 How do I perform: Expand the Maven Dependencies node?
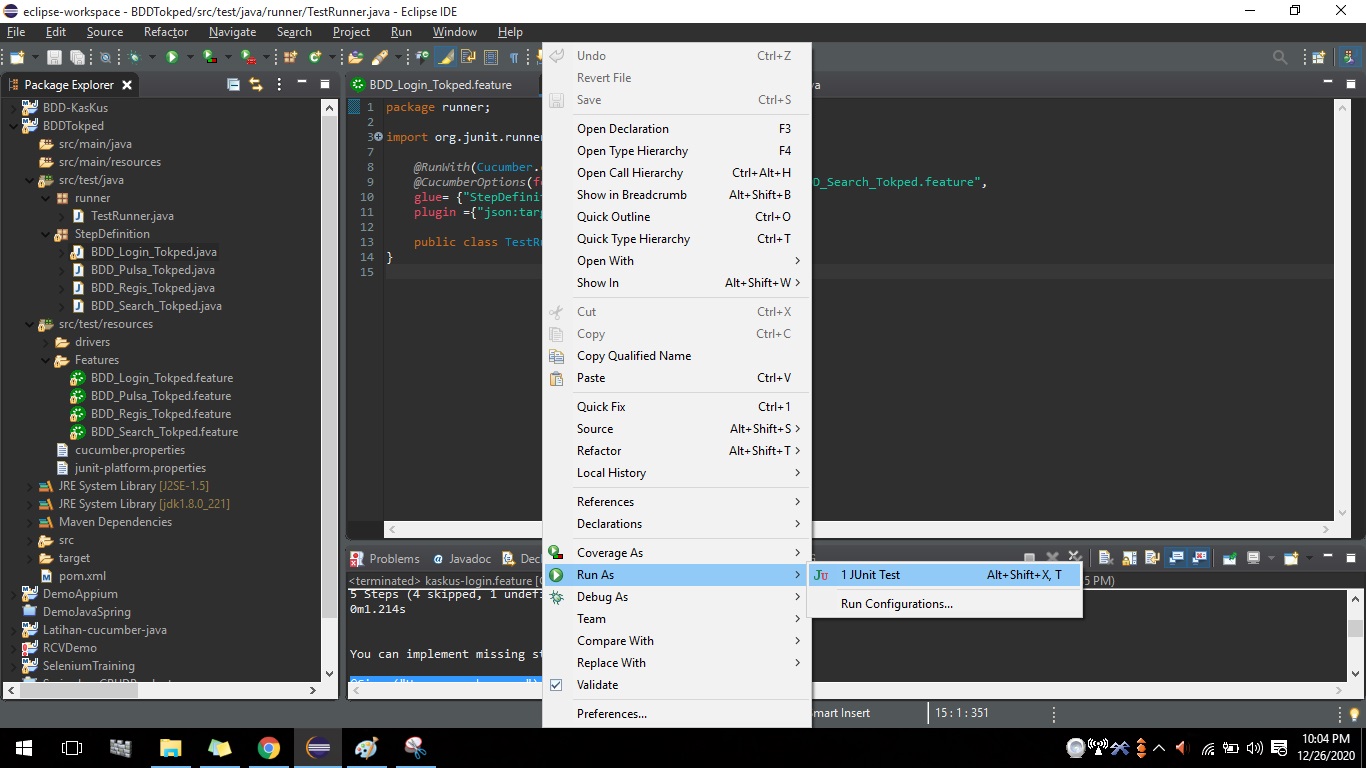click(29, 522)
